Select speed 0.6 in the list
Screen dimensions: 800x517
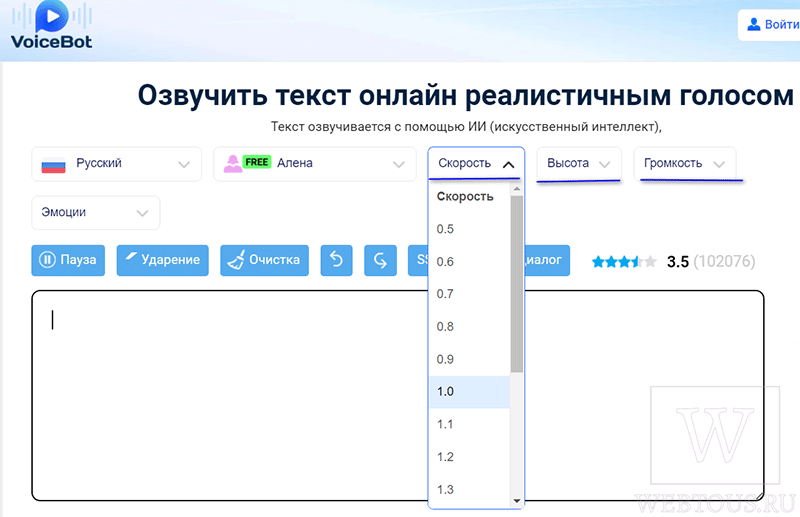(469, 262)
